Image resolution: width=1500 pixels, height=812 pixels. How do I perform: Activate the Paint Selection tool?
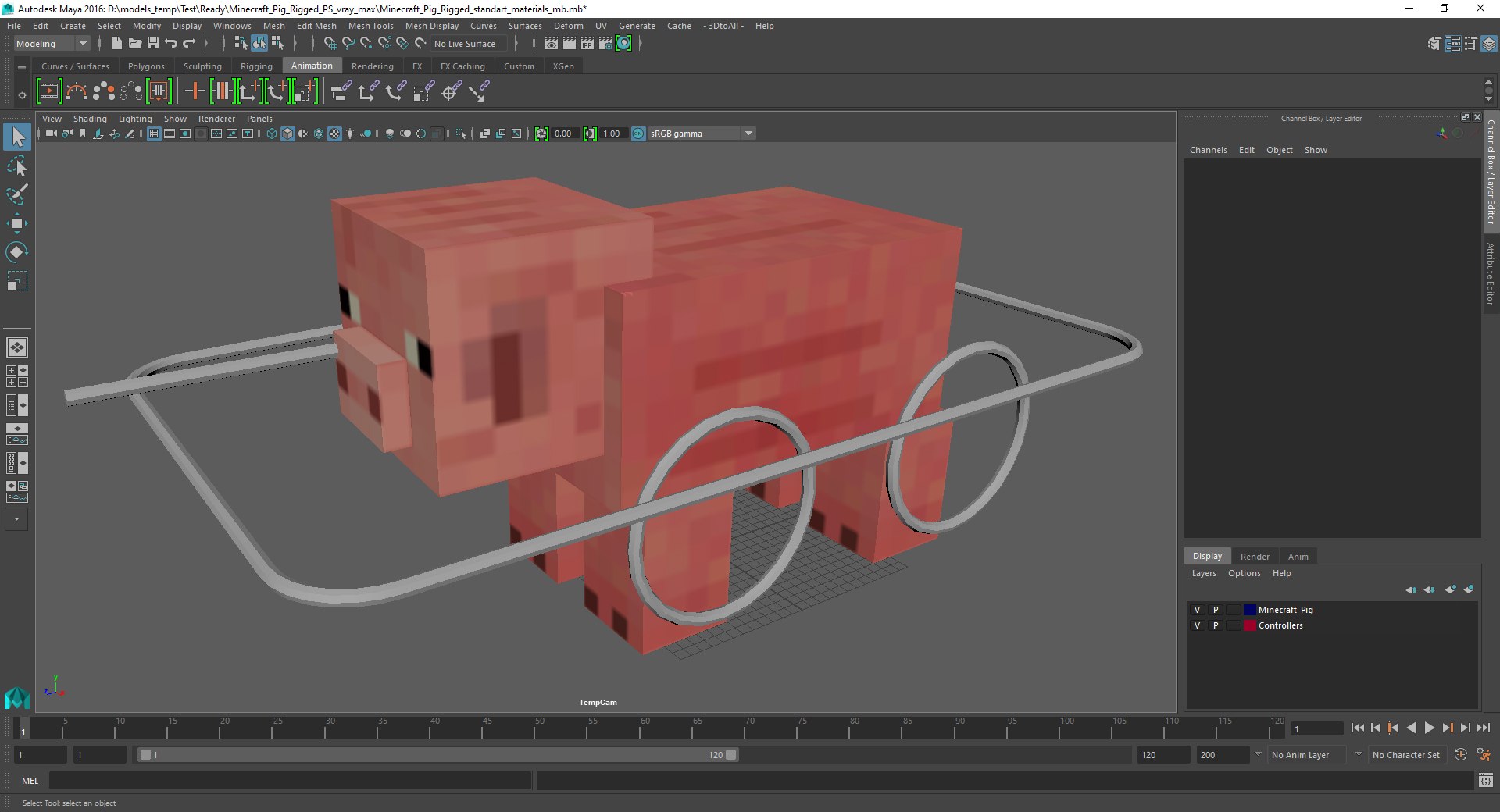[17, 194]
